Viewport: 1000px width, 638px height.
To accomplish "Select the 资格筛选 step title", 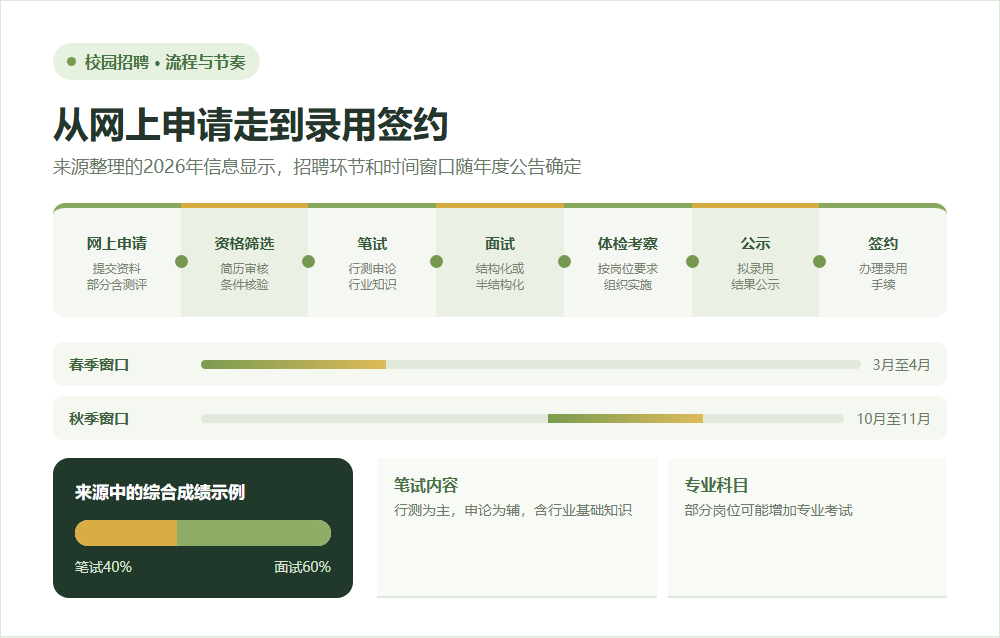I will pyautogui.click(x=244, y=244).
